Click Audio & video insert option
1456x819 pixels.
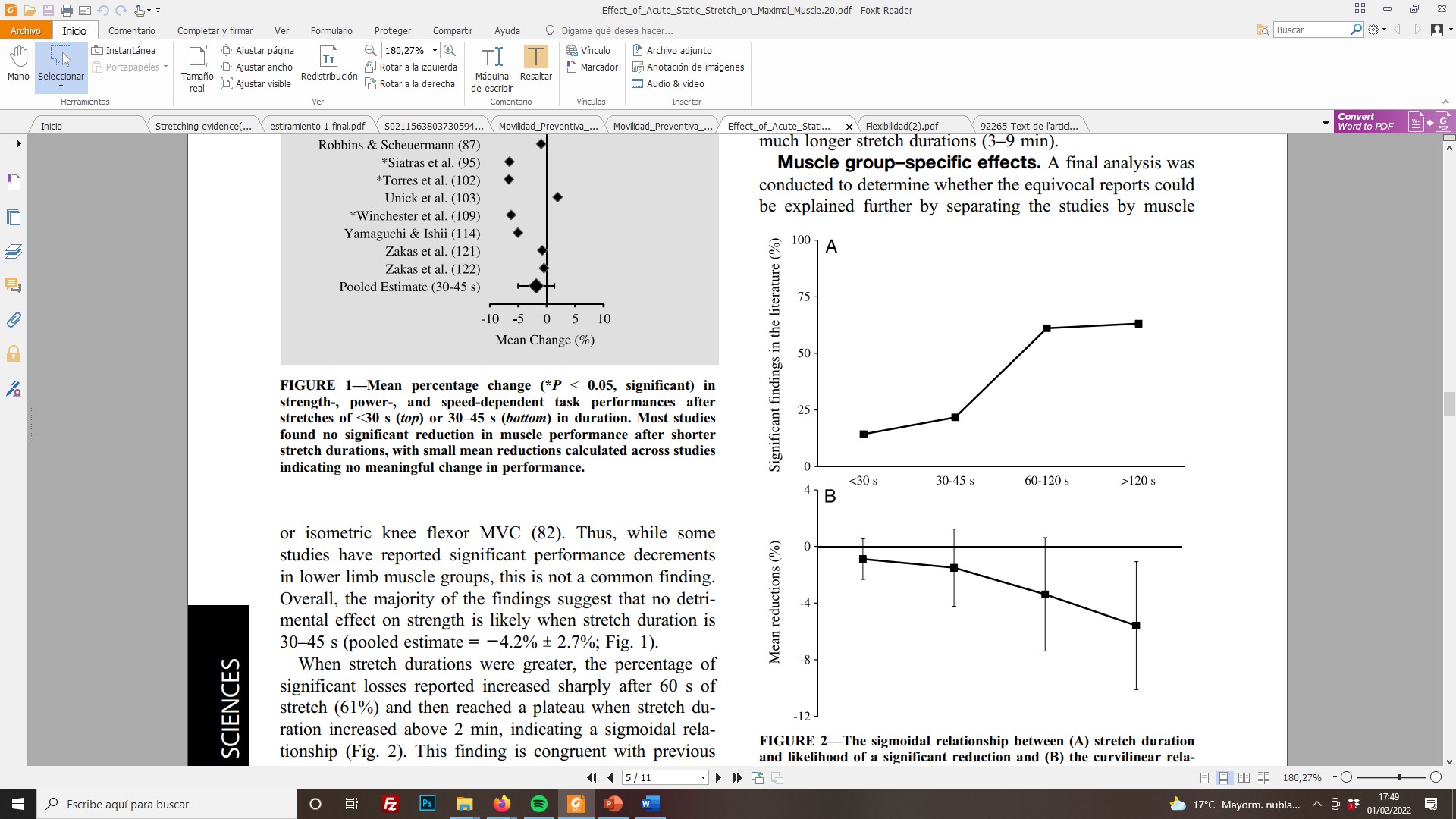(x=668, y=83)
